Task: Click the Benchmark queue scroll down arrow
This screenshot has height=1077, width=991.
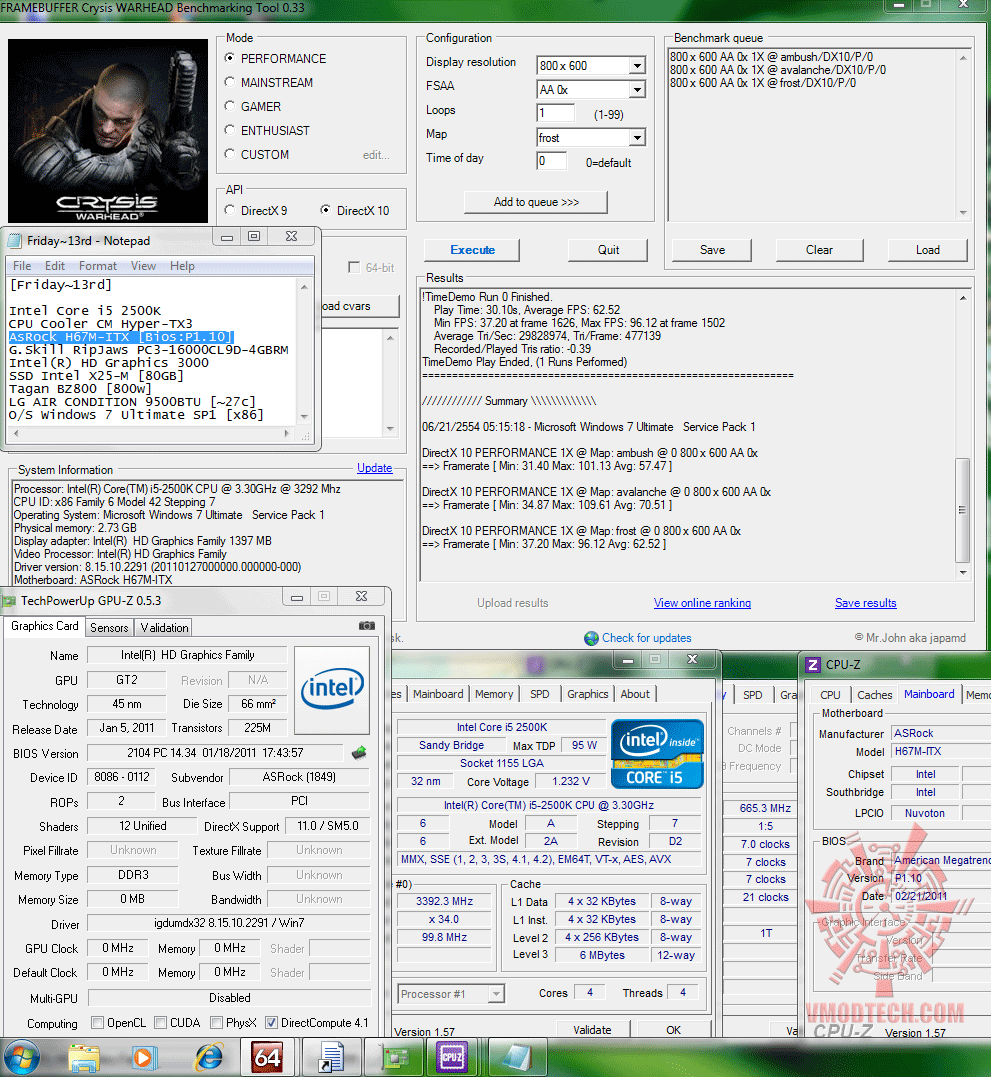Action: (x=963, y=213)
